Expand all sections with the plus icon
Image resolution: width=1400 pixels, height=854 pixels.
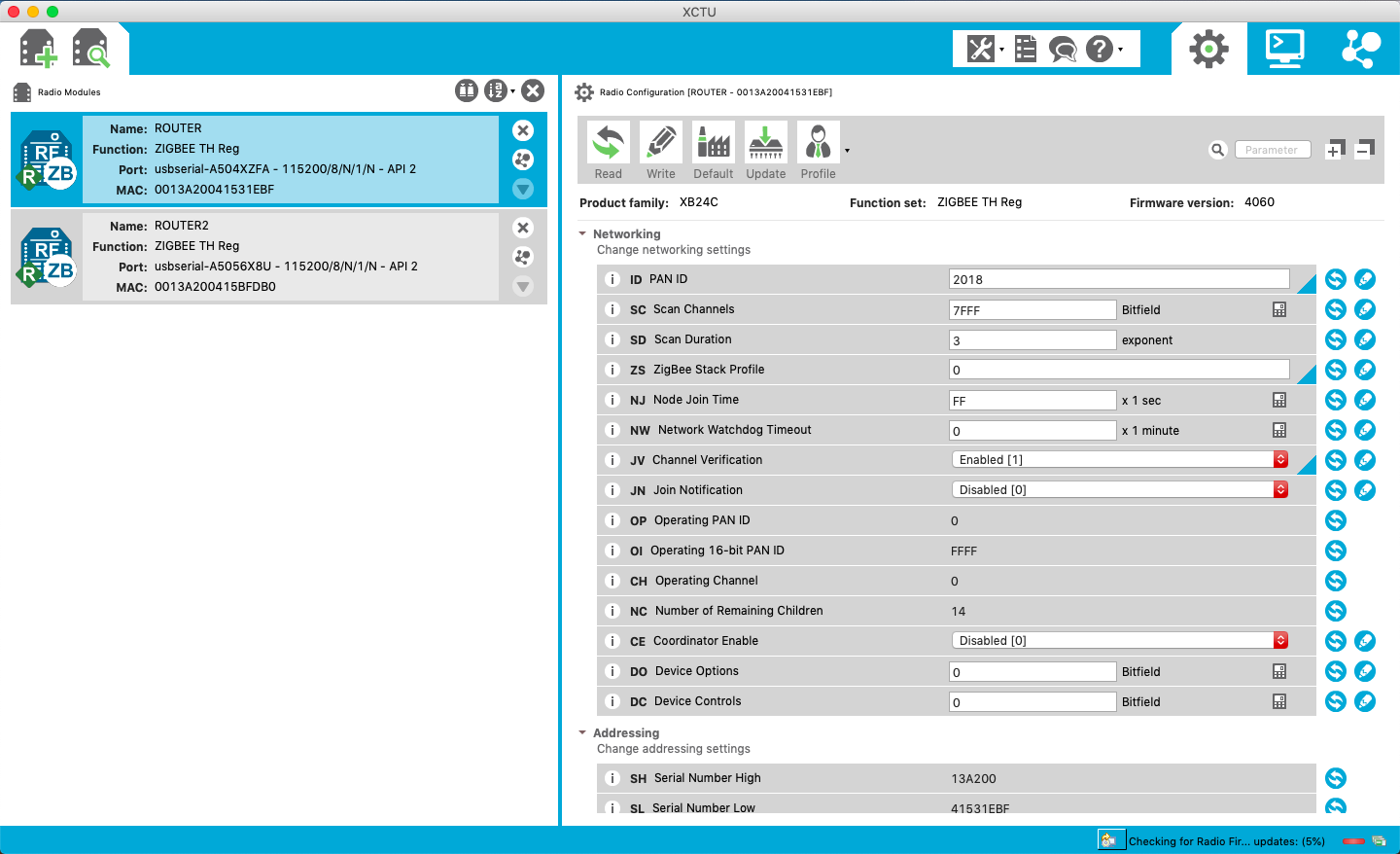pyautogui.click(x=1335, y=150)
